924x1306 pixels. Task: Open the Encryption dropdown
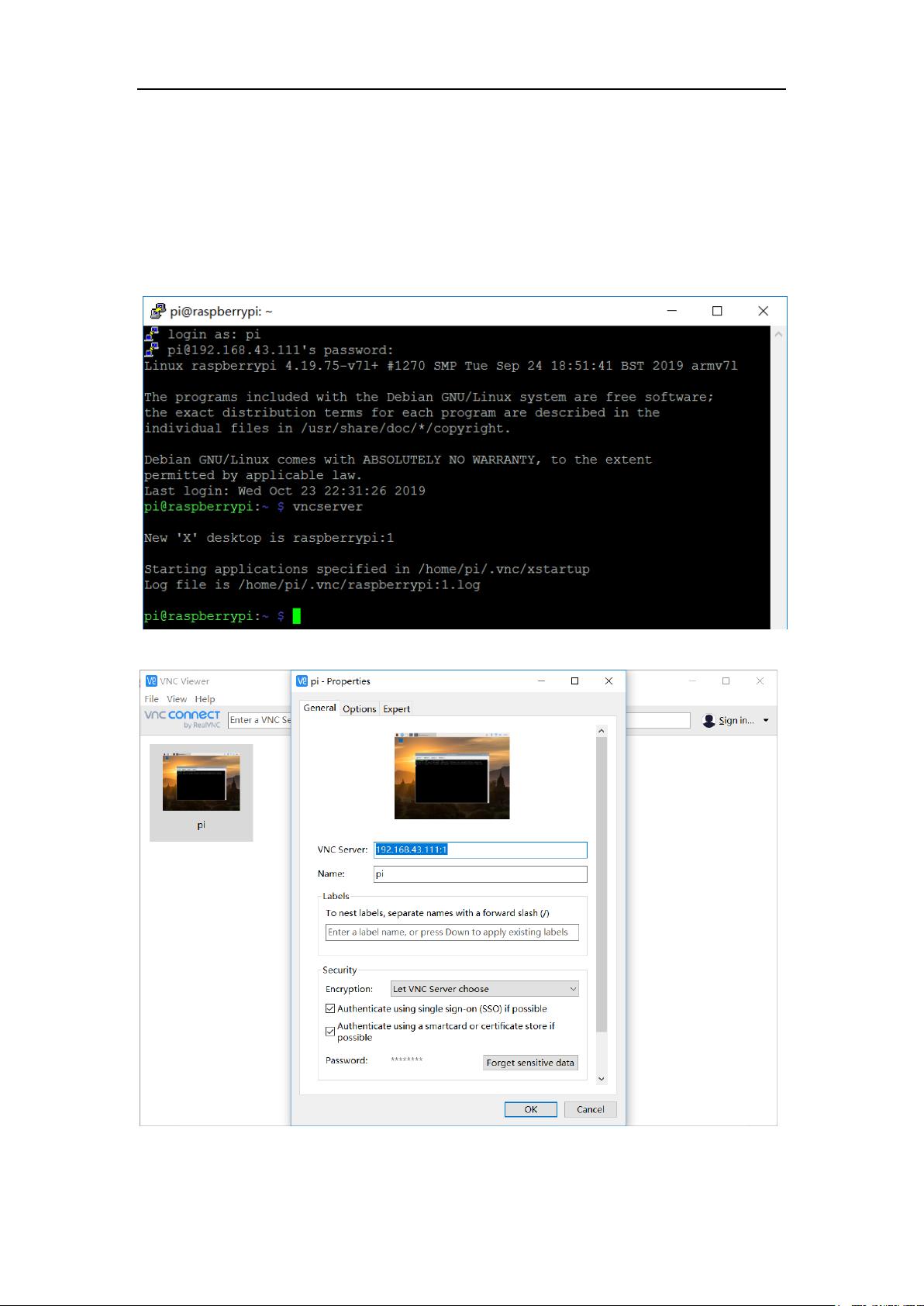tap(484, 989)
